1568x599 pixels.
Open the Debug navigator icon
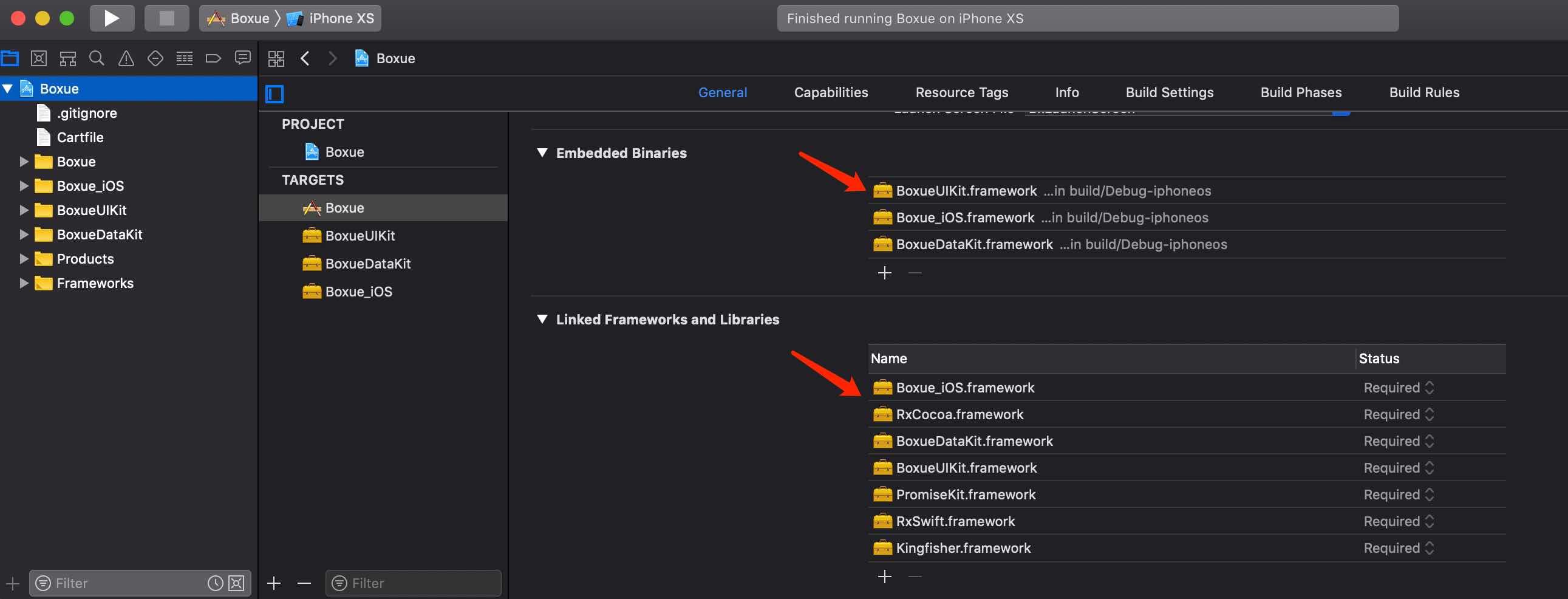(185, 58)
